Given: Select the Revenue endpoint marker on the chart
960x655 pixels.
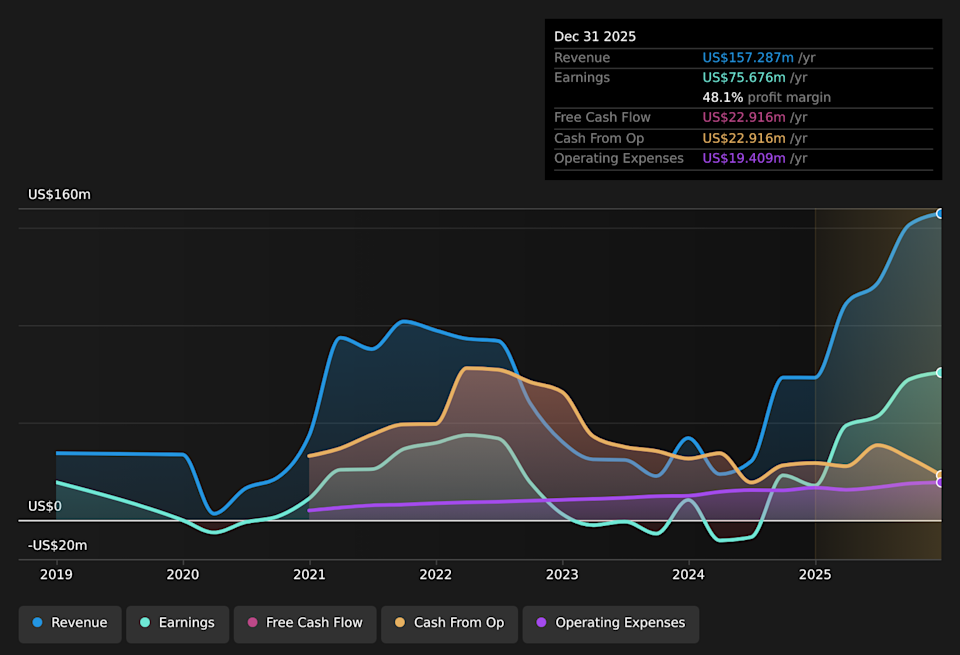Looking at the screenshot, I should 938,213.
